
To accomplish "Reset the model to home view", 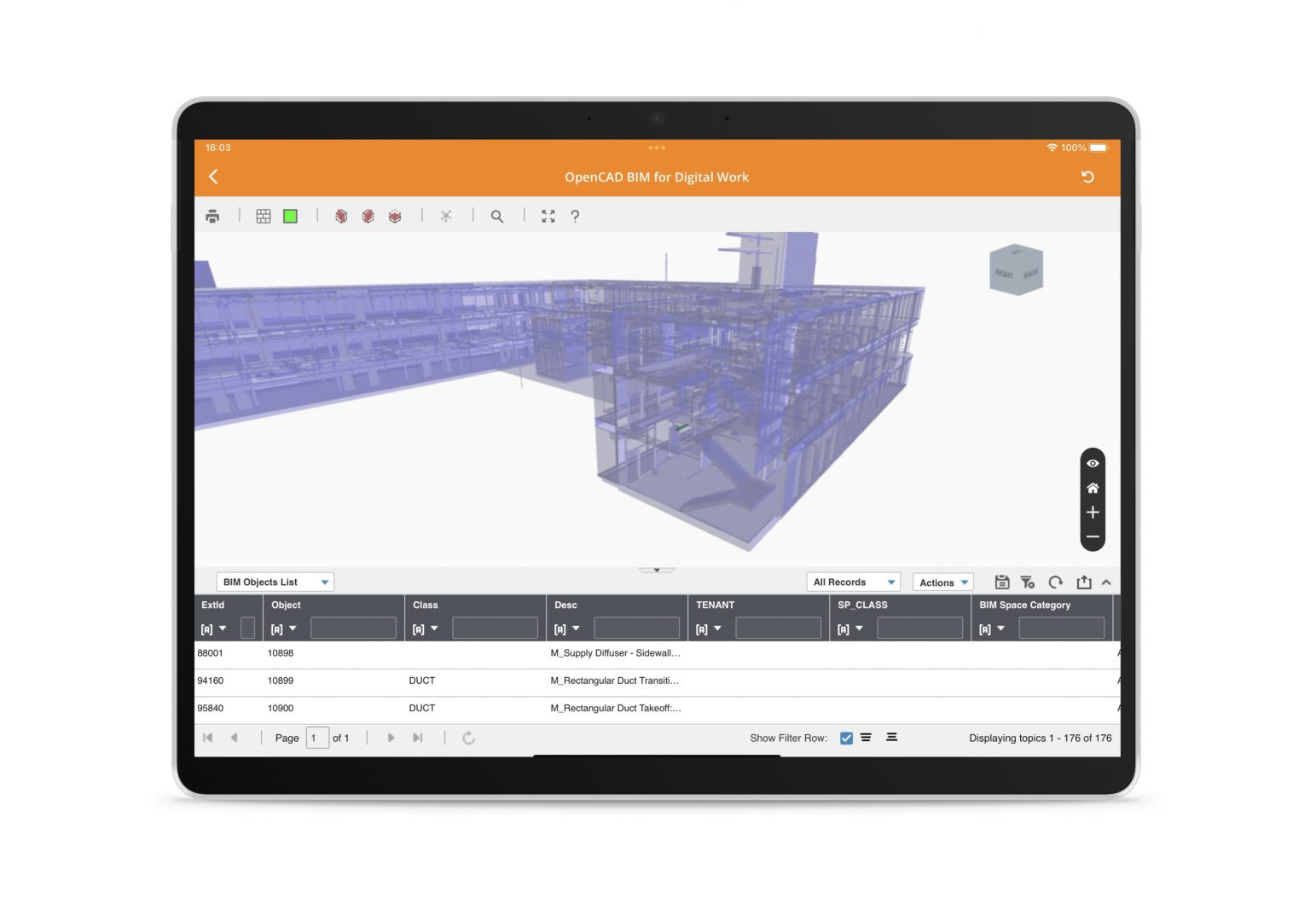I will pyautogui.click(x=1093, y=488).
